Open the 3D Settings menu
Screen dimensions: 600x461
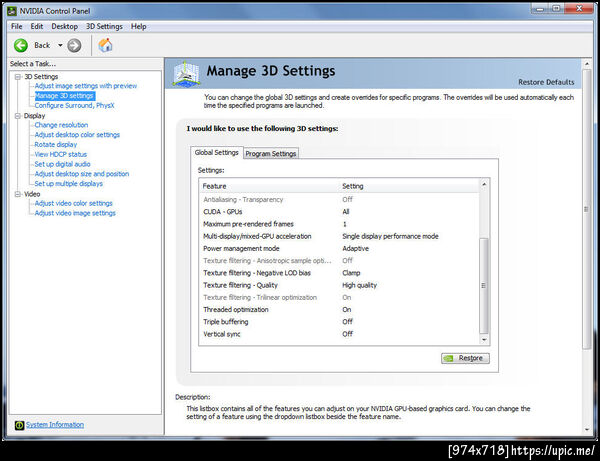(x=104, y=26)
